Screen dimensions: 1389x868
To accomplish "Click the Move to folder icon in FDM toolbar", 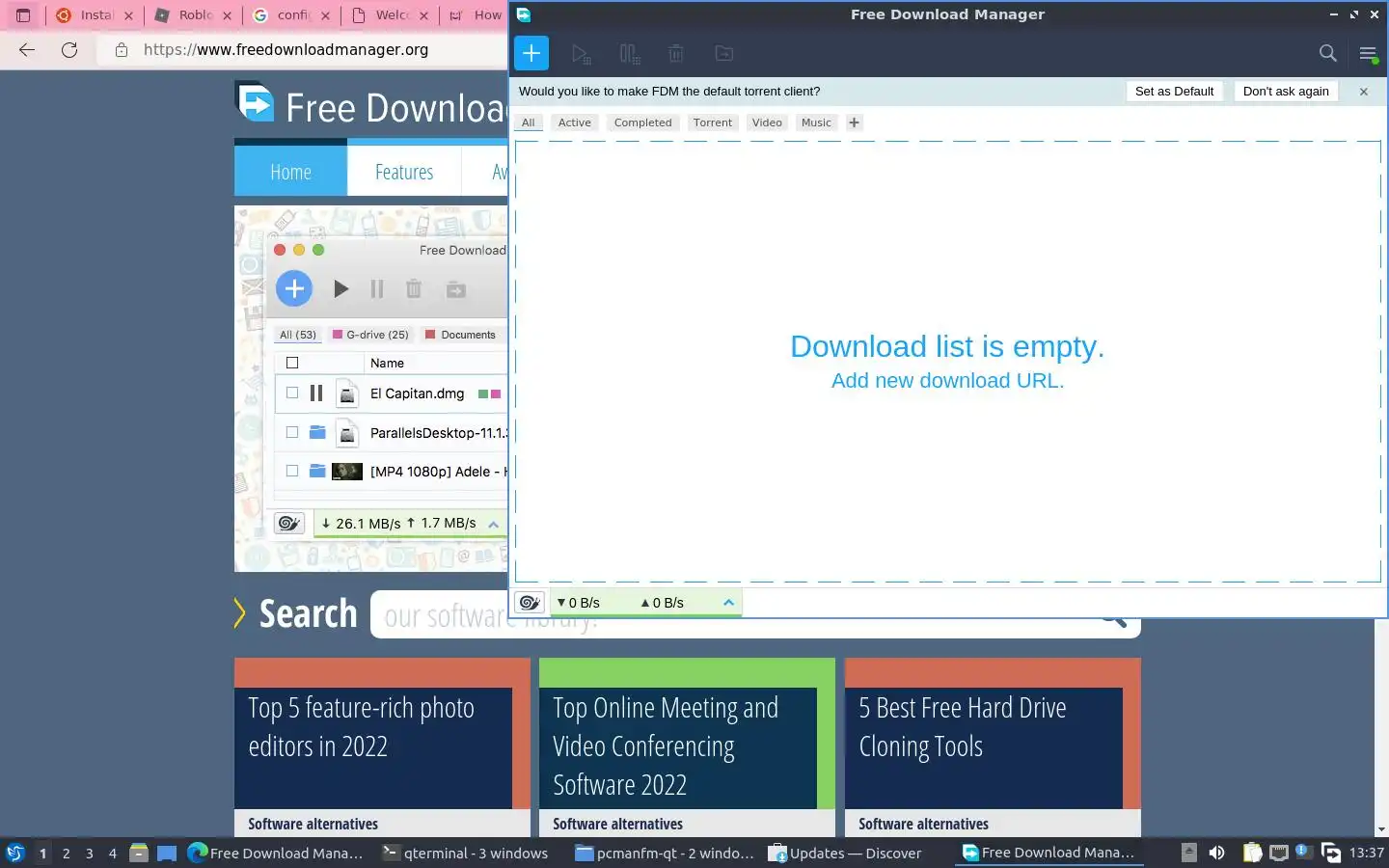I will pyautogui.click(x=723, y=54).
